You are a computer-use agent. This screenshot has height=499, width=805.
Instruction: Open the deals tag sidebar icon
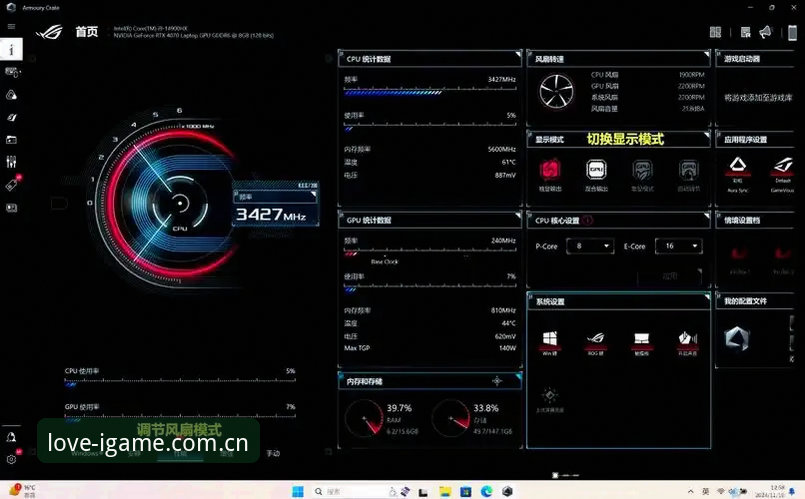11,185
